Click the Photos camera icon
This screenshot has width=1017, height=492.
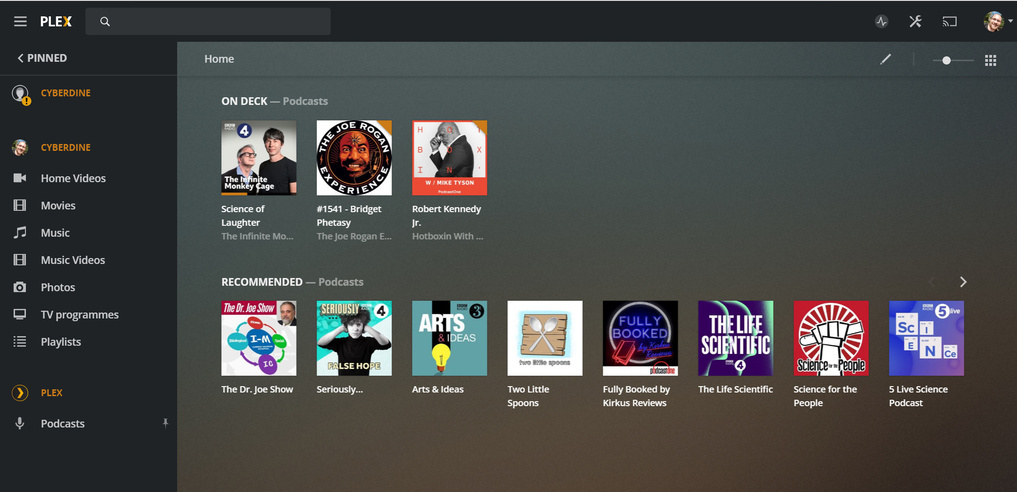coord(20,287)
